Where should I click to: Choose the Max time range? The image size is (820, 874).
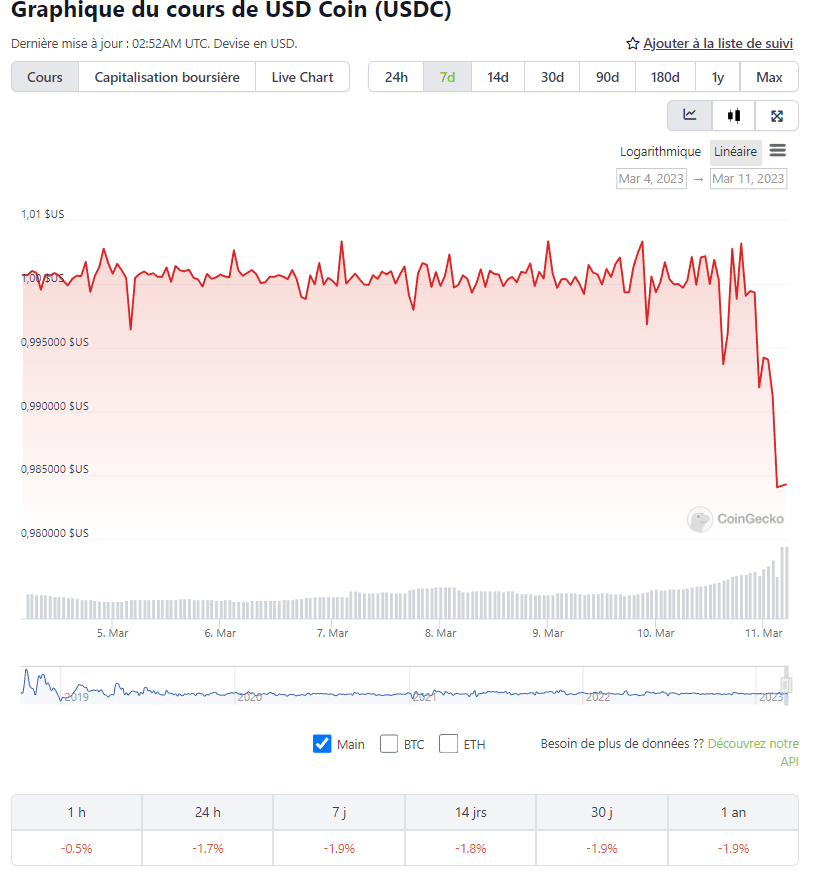coord(769,77)
